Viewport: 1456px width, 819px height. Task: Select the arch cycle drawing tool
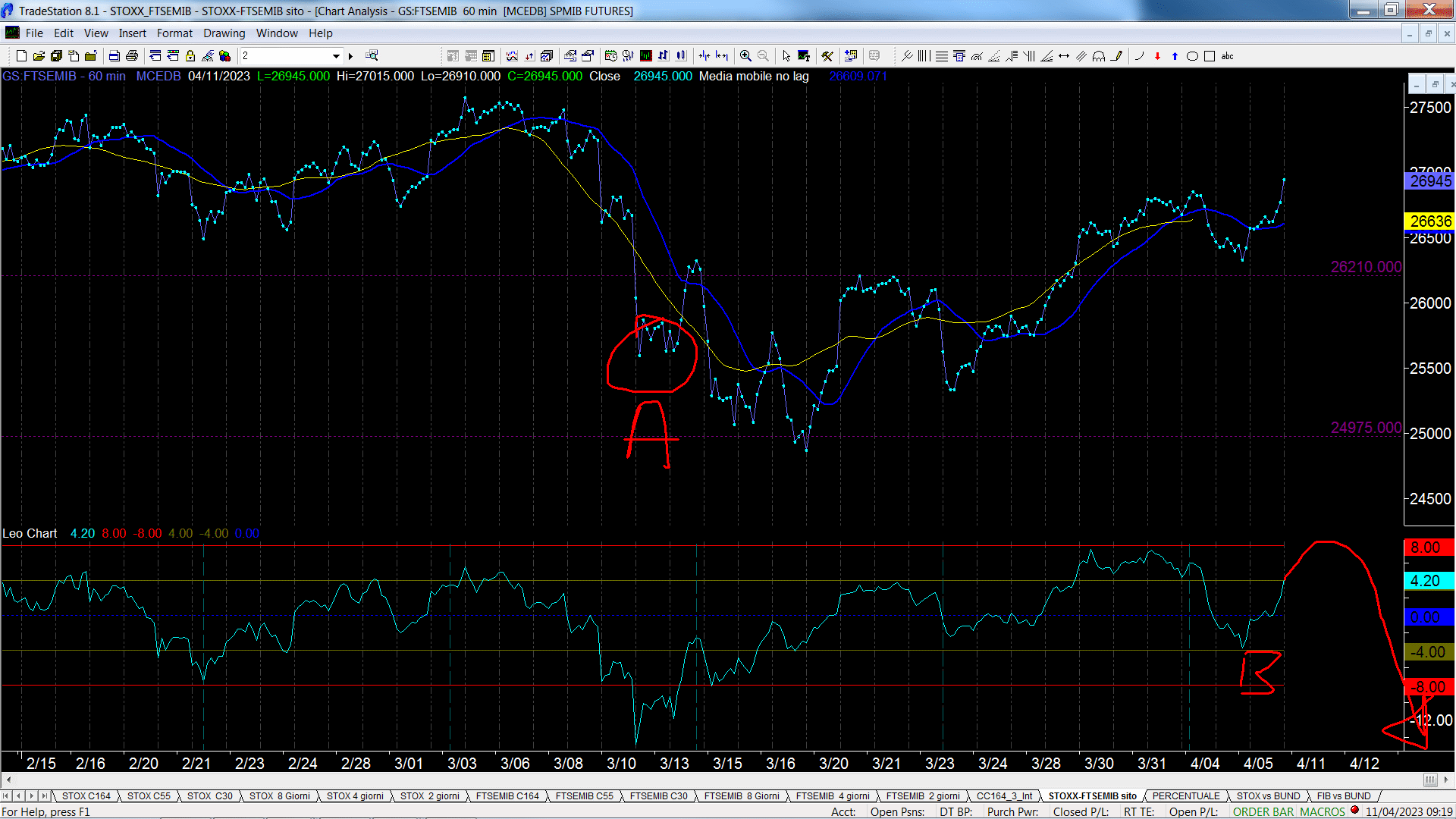pyautogui.click(x=1099, y=56)
